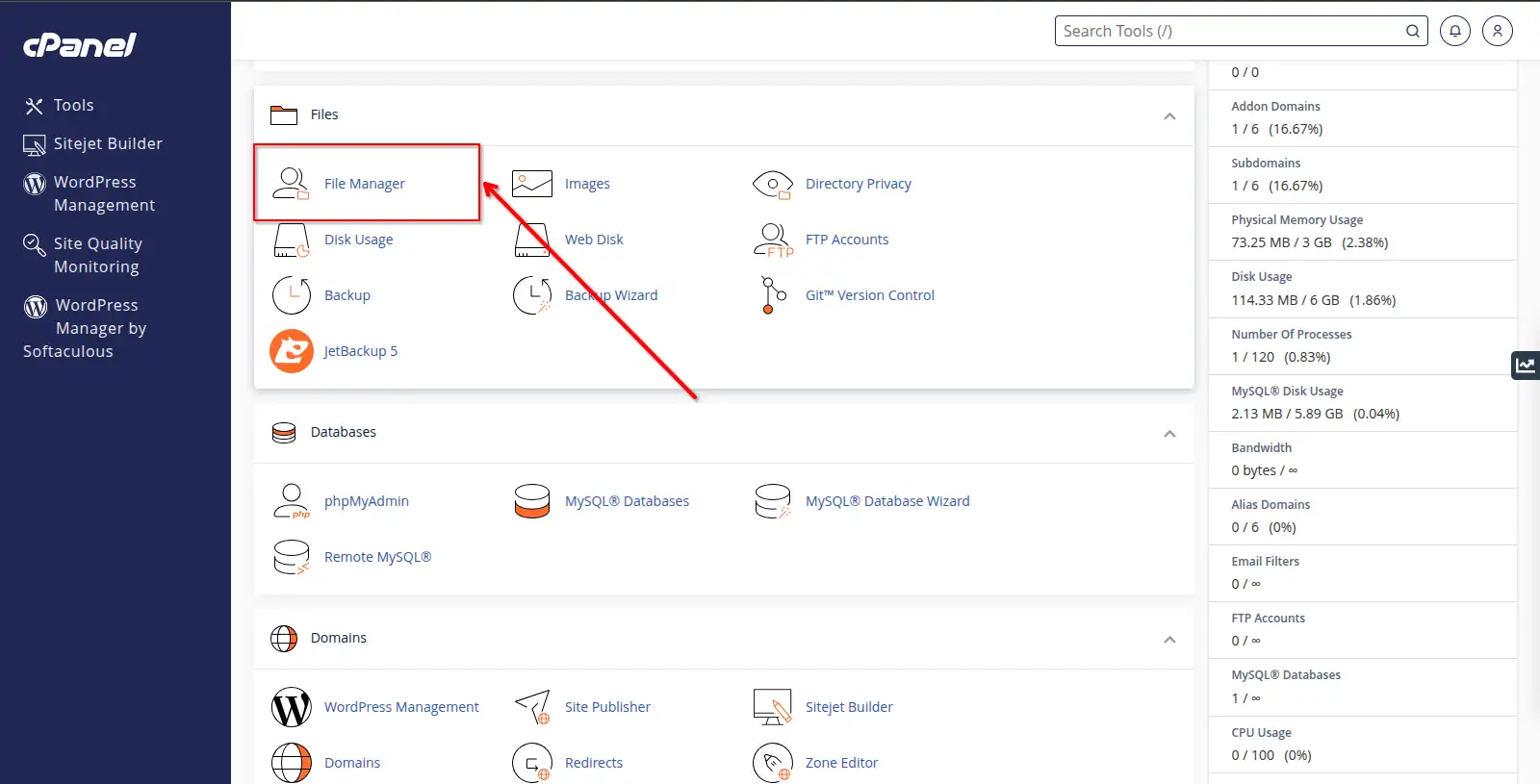The height and width of the screenshot is (784, 1540).
Task: Open MySQL Database Wizard link
Action: click(x=887, y=501)
